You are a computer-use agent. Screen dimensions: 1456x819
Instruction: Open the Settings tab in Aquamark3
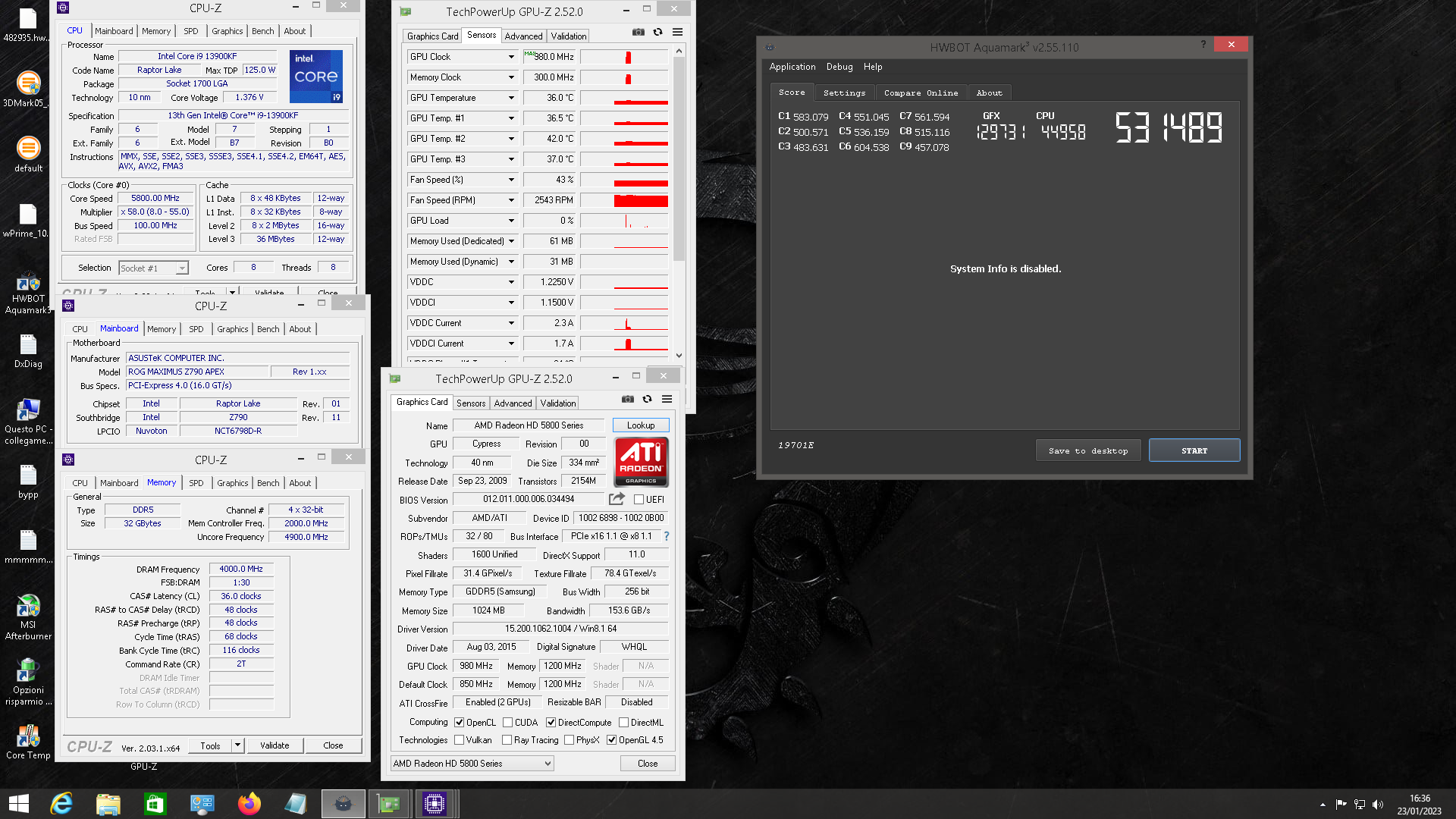(844, 93)
